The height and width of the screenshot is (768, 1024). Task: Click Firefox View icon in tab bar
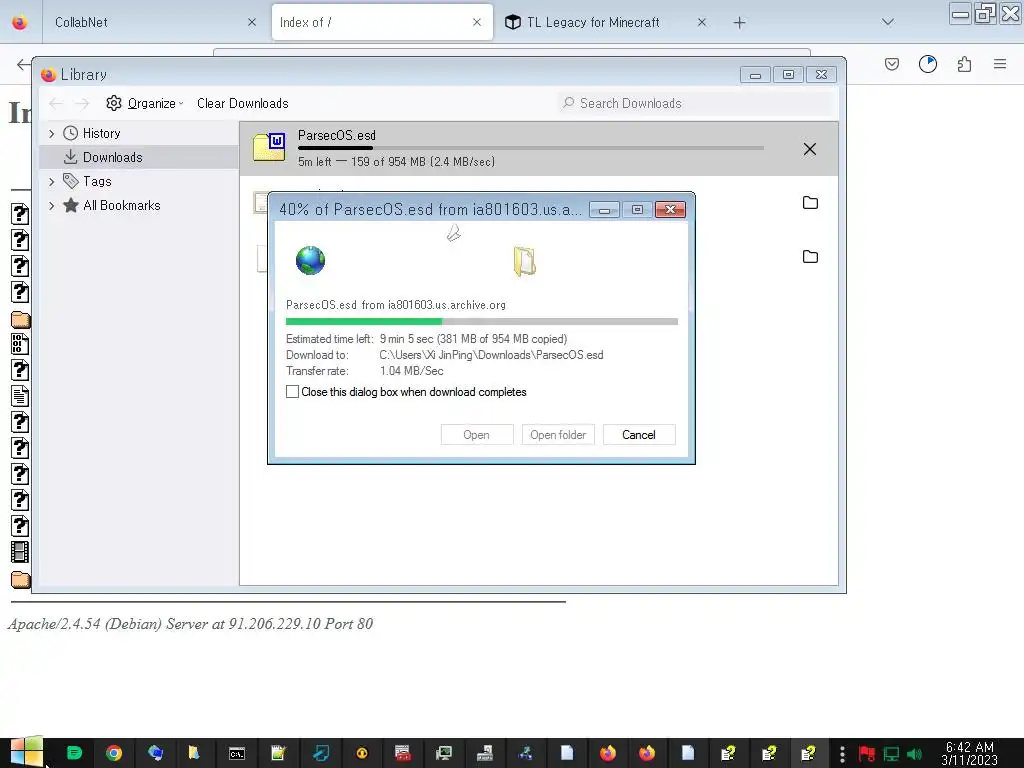20,23
